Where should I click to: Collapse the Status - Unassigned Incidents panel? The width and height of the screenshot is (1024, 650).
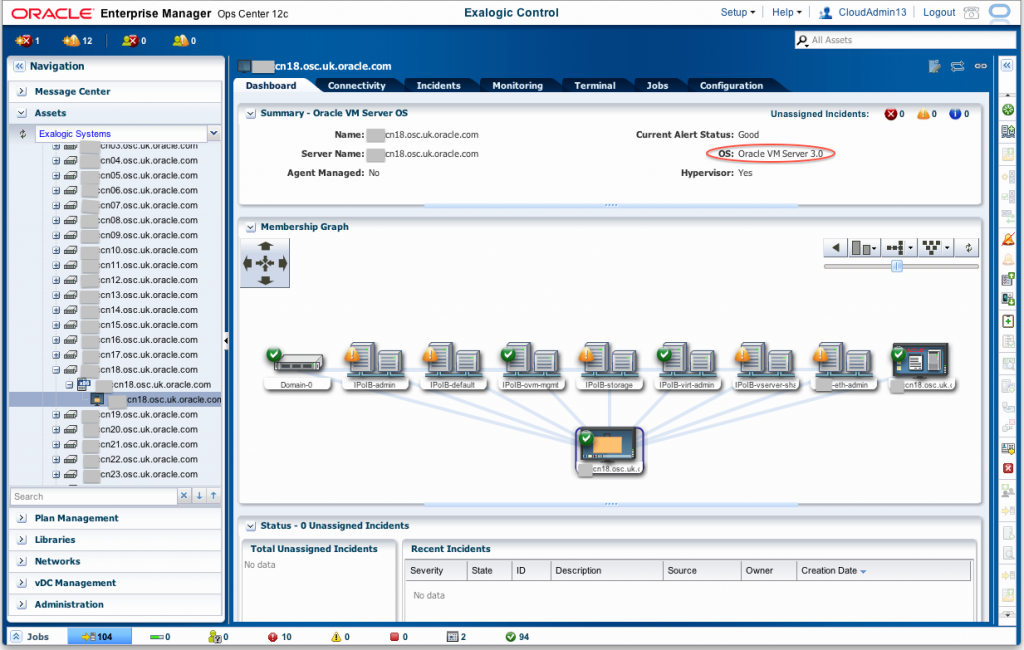(250, 526)
